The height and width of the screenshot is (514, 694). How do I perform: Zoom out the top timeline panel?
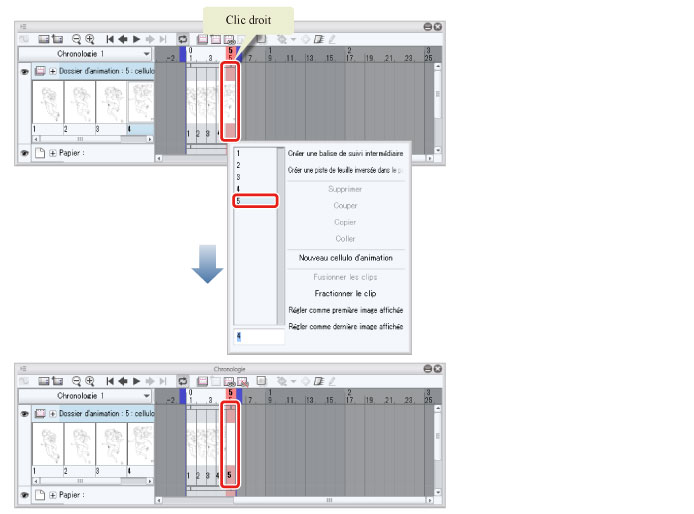76,39
